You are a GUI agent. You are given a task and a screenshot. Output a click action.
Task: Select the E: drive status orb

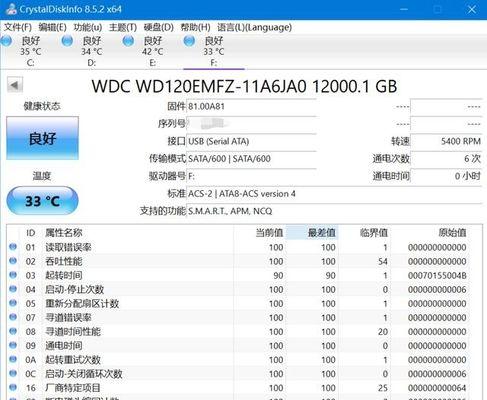(x=128, y=41)
